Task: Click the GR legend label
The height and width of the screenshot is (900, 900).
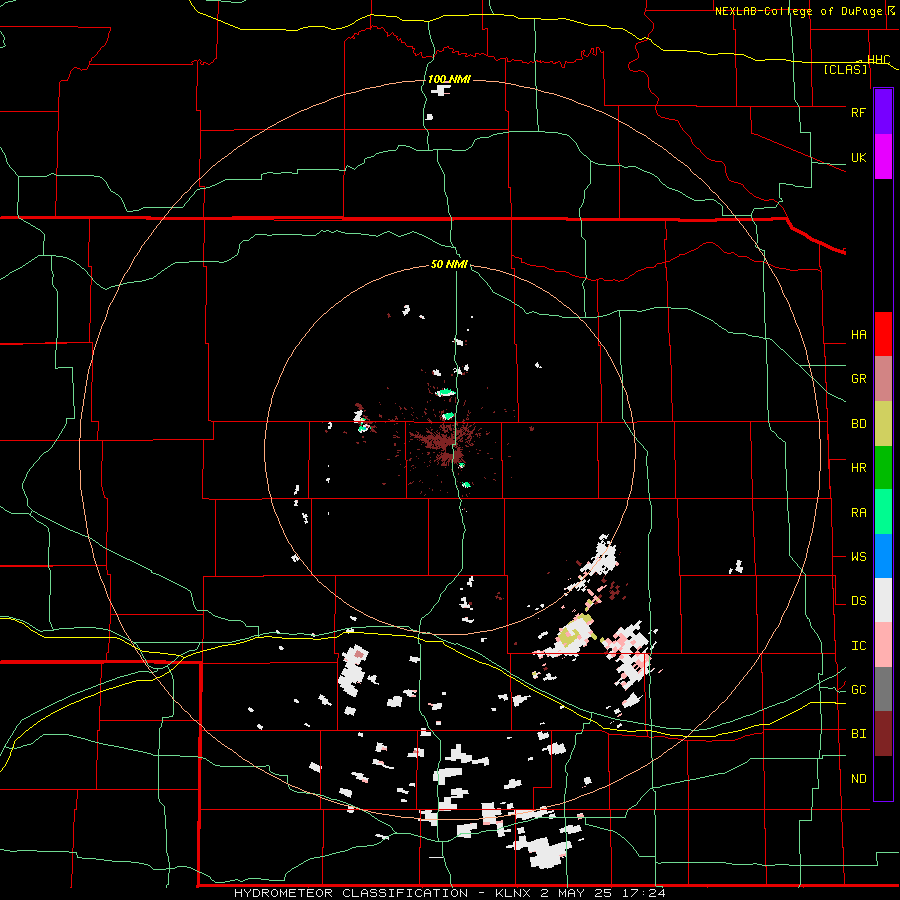Action: tap(858, 379)
